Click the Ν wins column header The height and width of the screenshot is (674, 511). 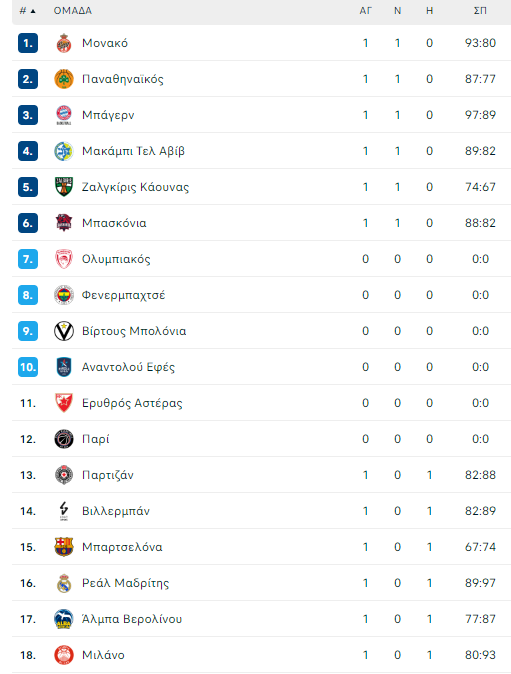tap(398, 11)
